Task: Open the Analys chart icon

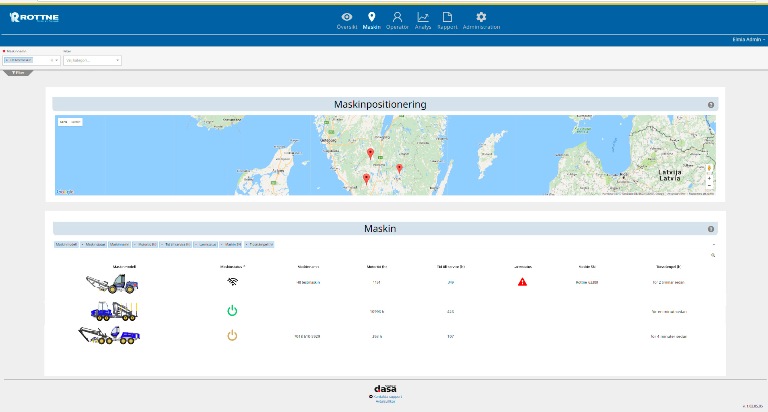Action: [x=423, y=17]
